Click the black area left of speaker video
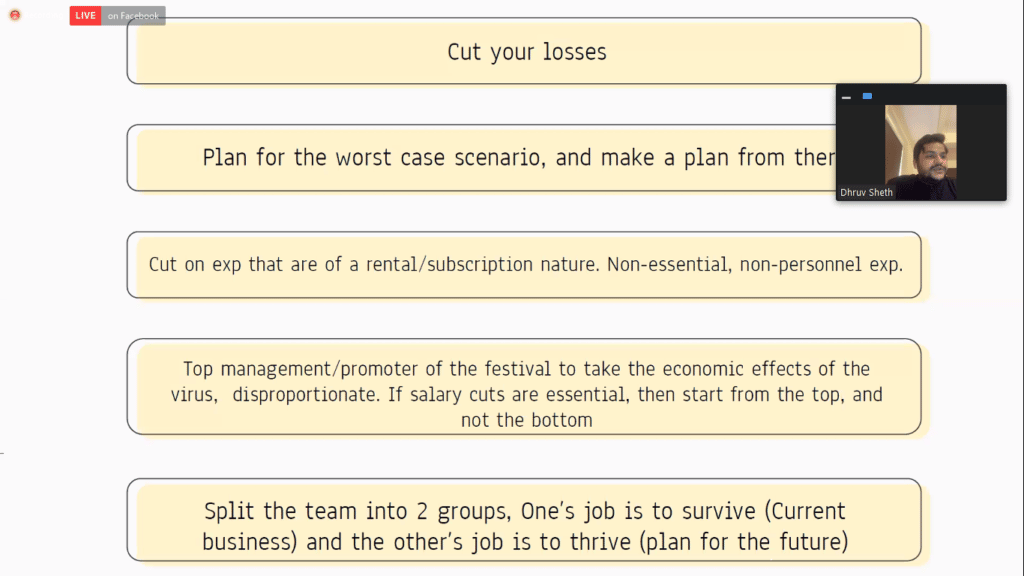 coord(860,145)
